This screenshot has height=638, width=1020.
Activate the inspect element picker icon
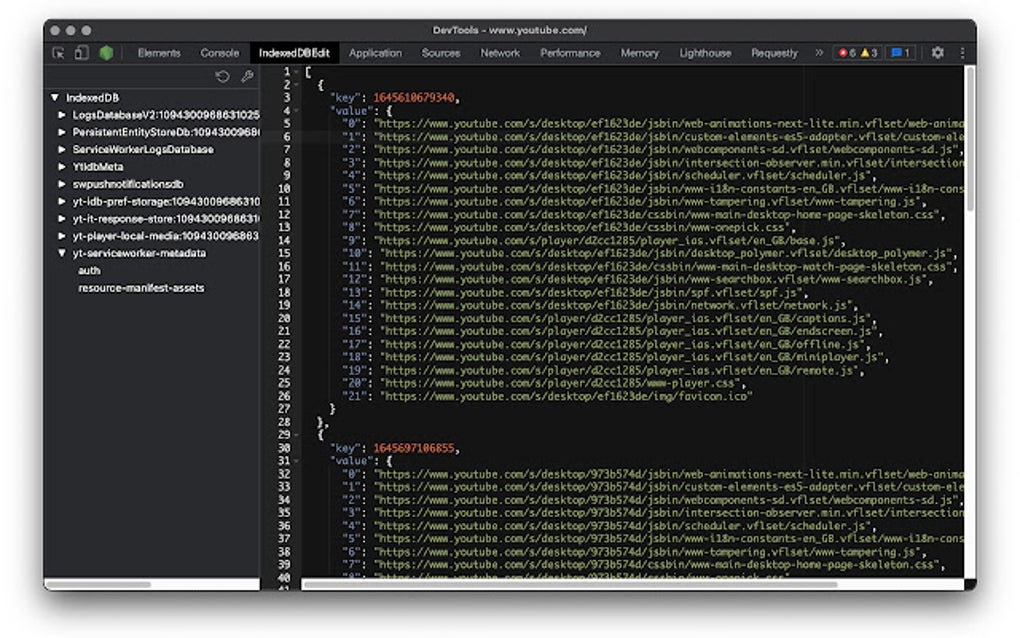point(59,53)
